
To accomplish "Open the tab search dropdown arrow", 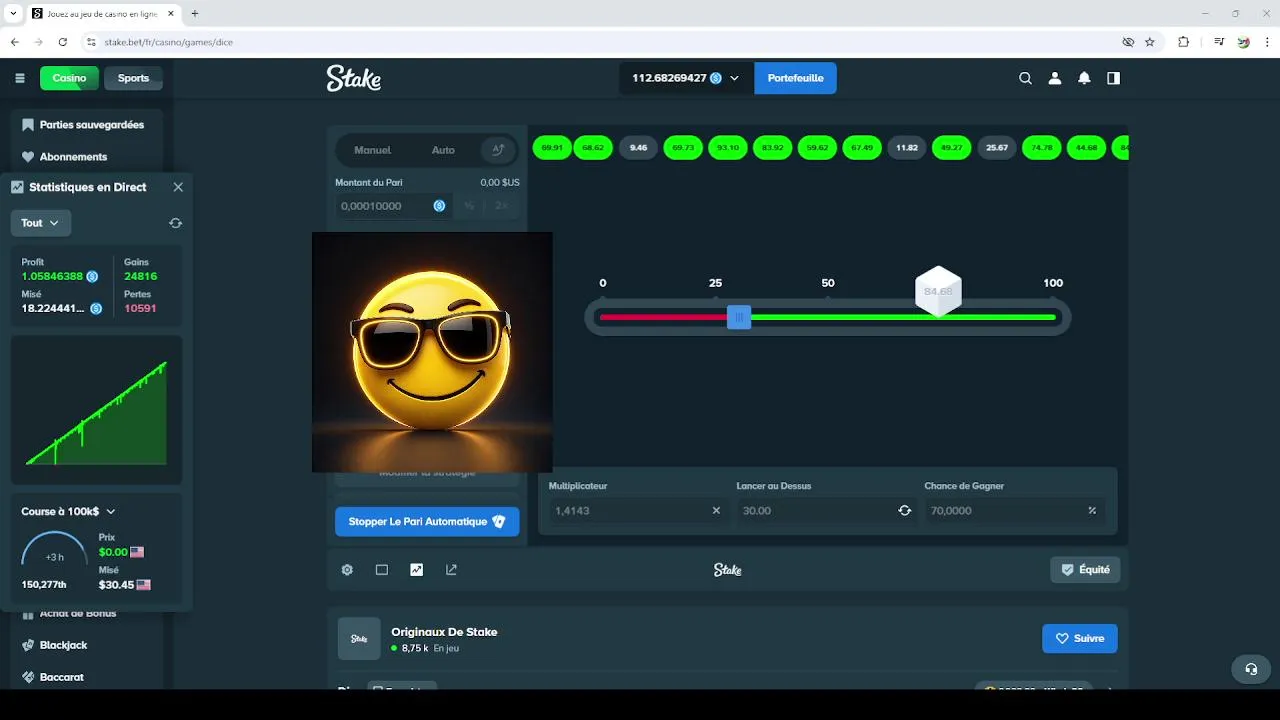I will coord(13,13).
